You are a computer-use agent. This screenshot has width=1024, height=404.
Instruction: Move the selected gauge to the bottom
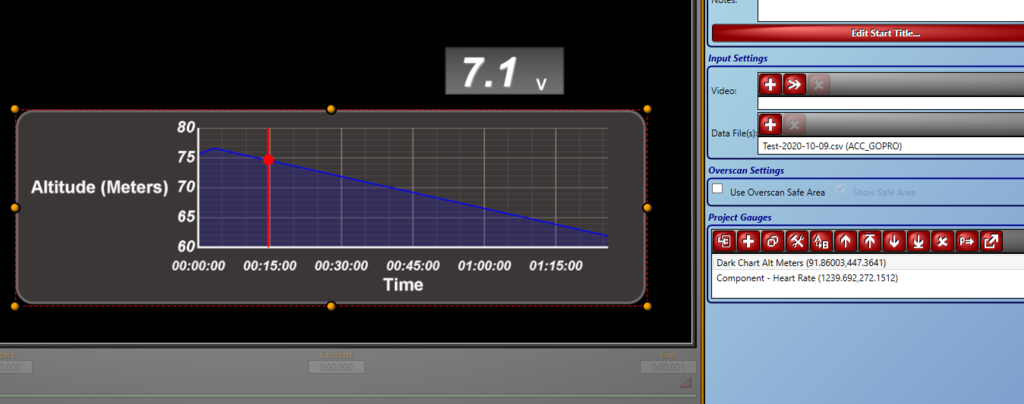(917, 241)
